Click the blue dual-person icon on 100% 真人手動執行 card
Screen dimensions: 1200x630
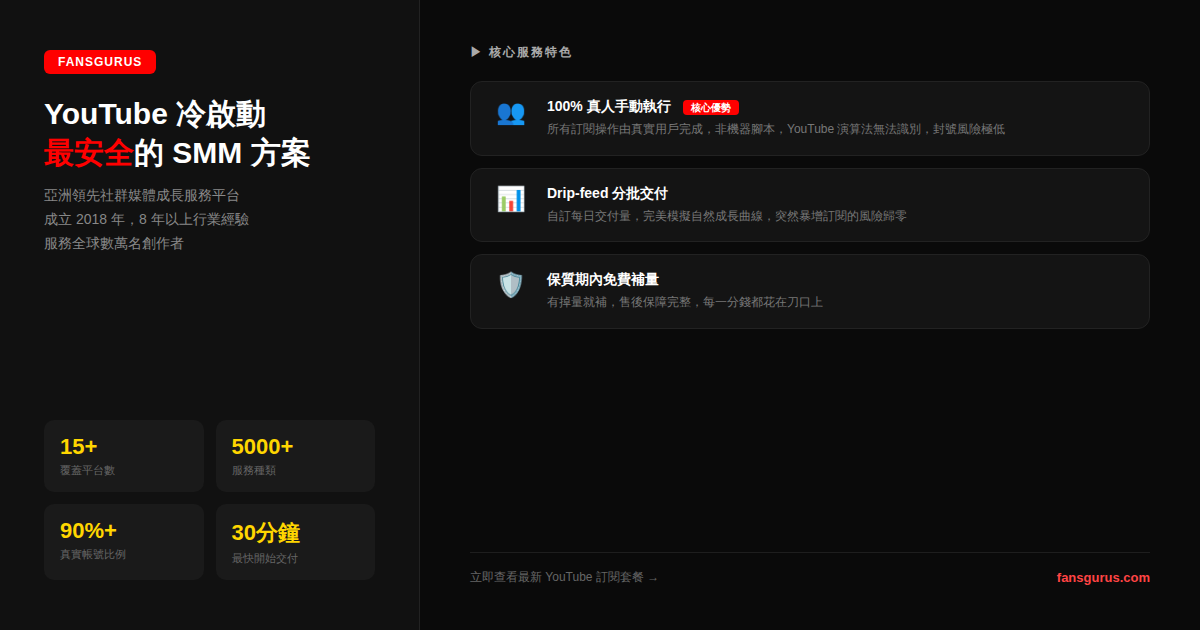click(x=511, y=113)
